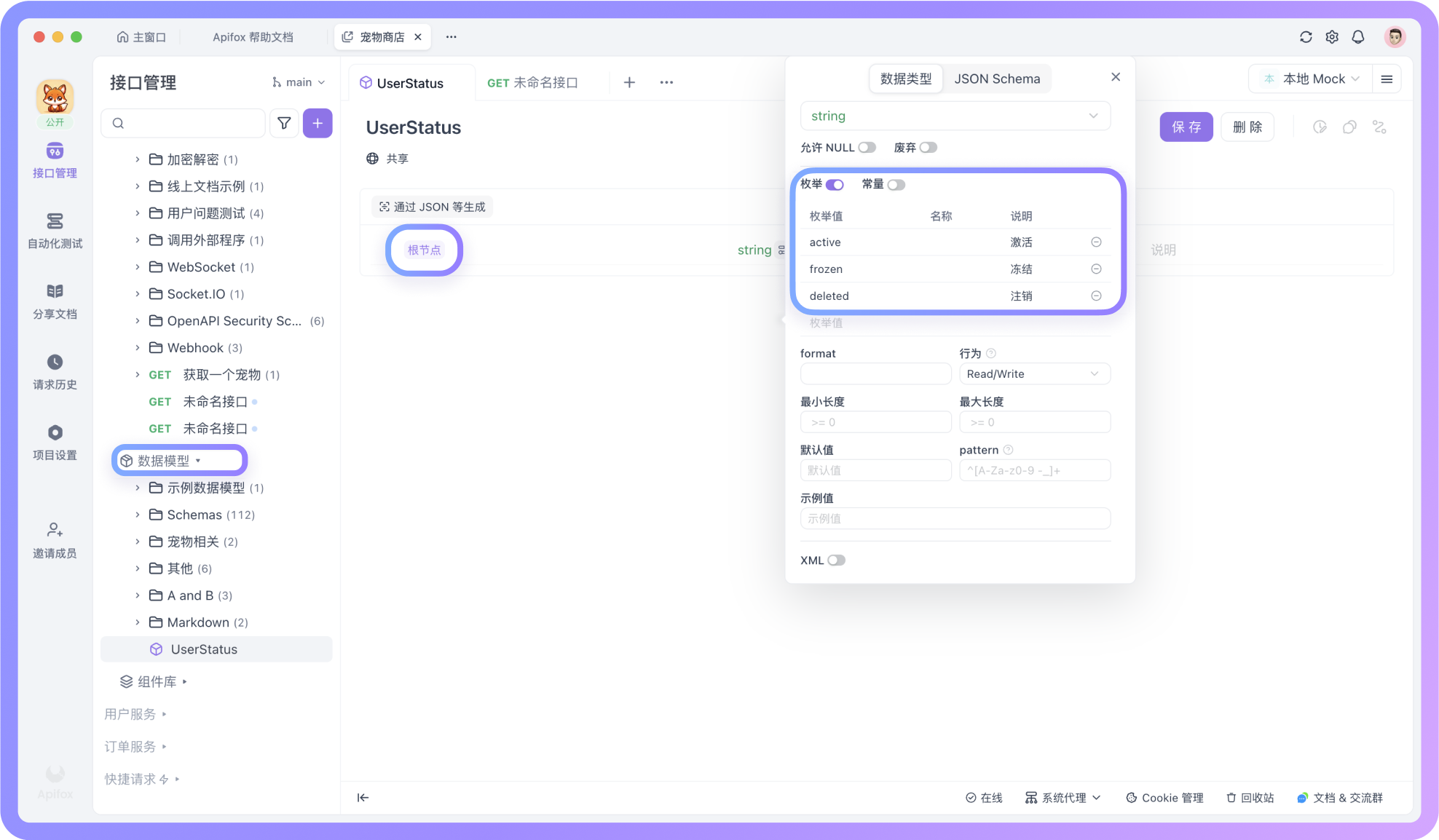
Task: Open 回收站 trash in status bar
Action: click(x=1250, y=798)
